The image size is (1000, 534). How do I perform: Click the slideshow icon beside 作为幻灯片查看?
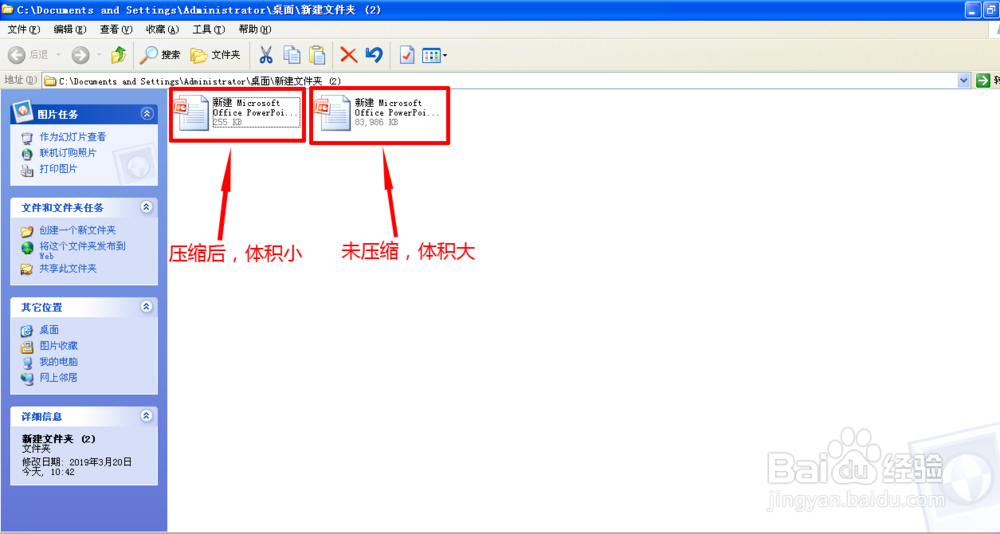(27, 138)
